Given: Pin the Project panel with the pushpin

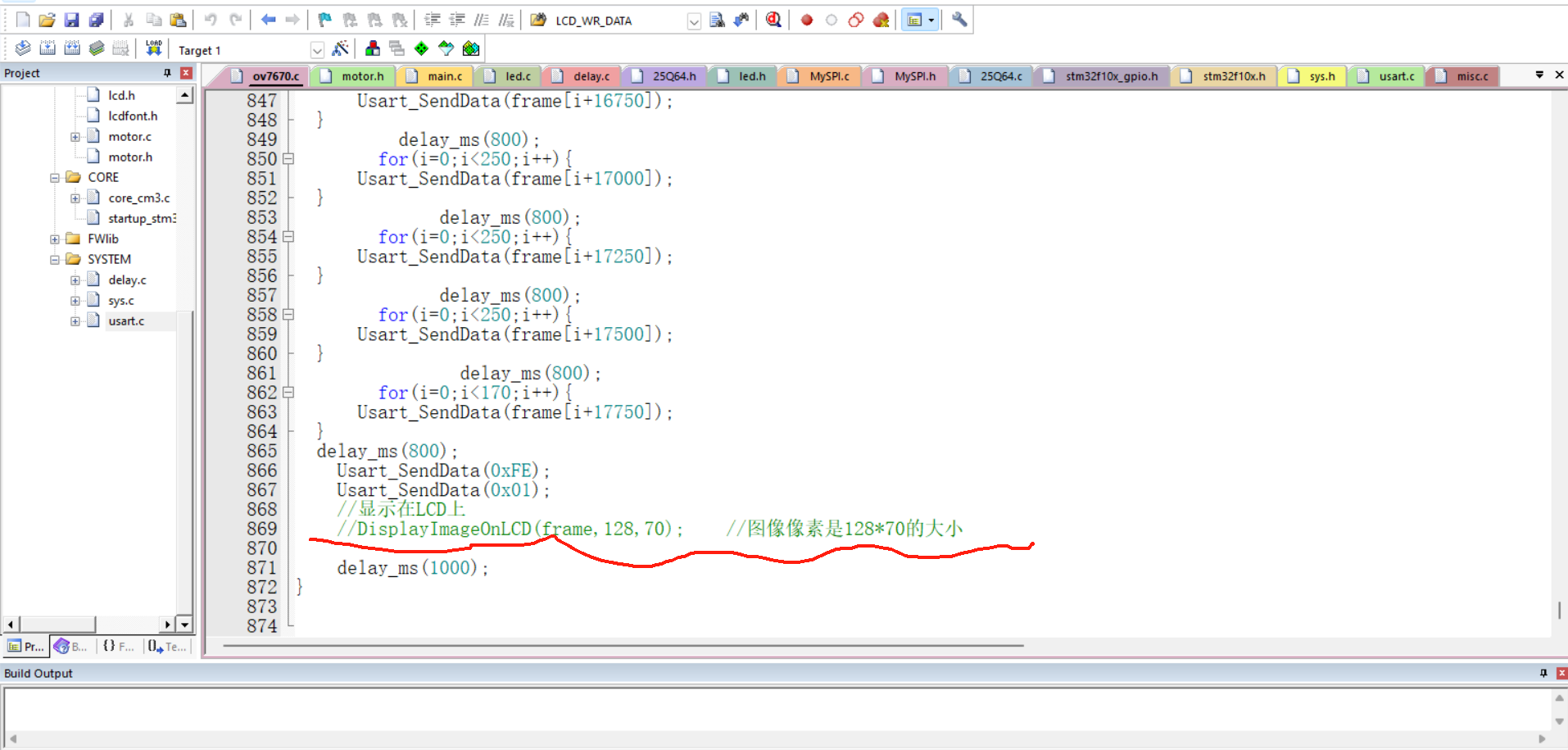Looking at the screenshot, I should [x=167, y=73].
